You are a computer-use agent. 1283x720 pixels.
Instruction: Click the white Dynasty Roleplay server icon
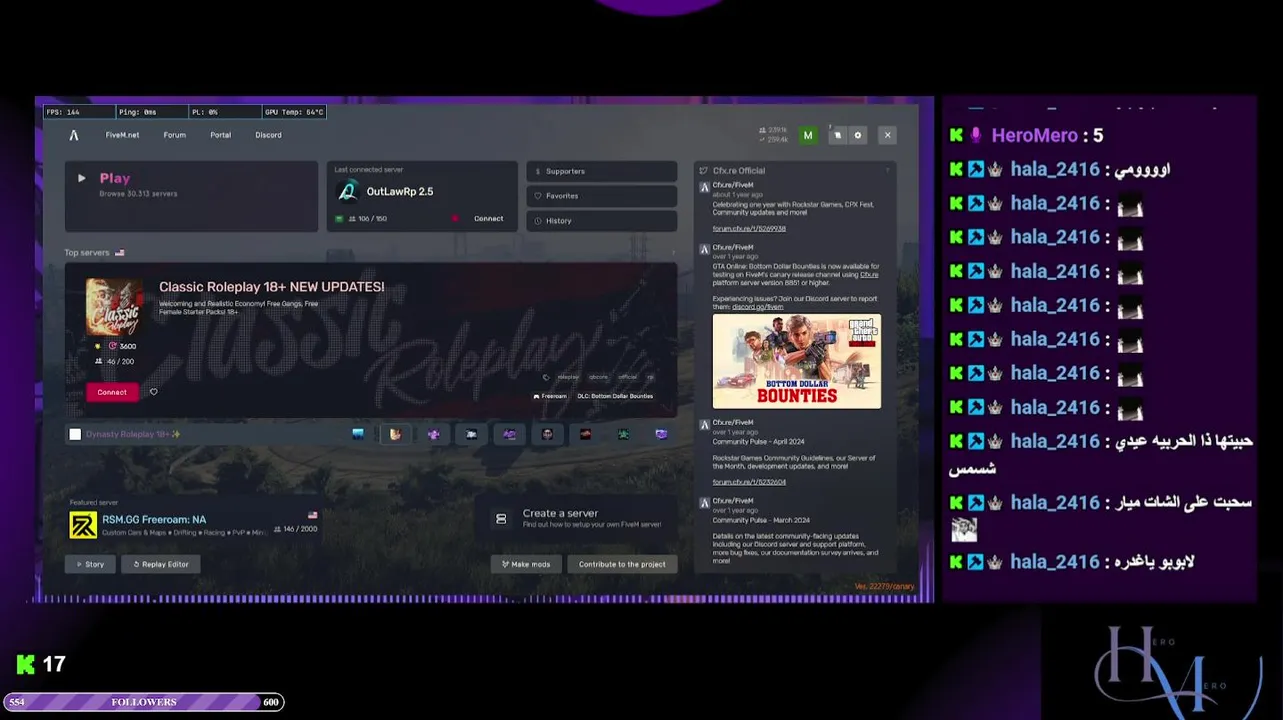point(75,434)
